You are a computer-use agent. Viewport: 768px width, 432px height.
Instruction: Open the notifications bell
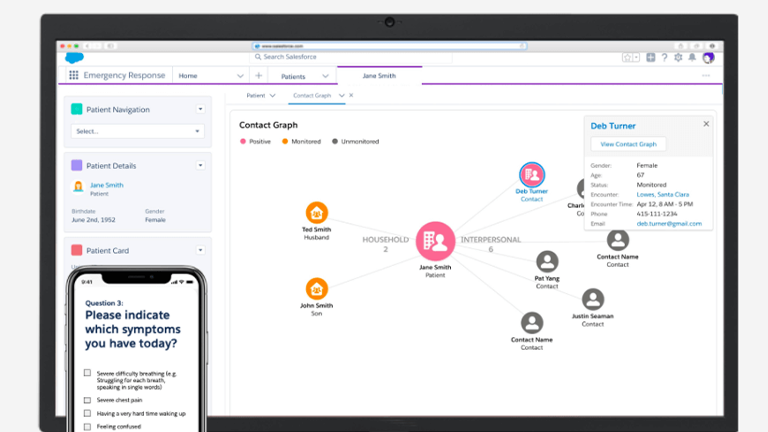tap(692, 57)
